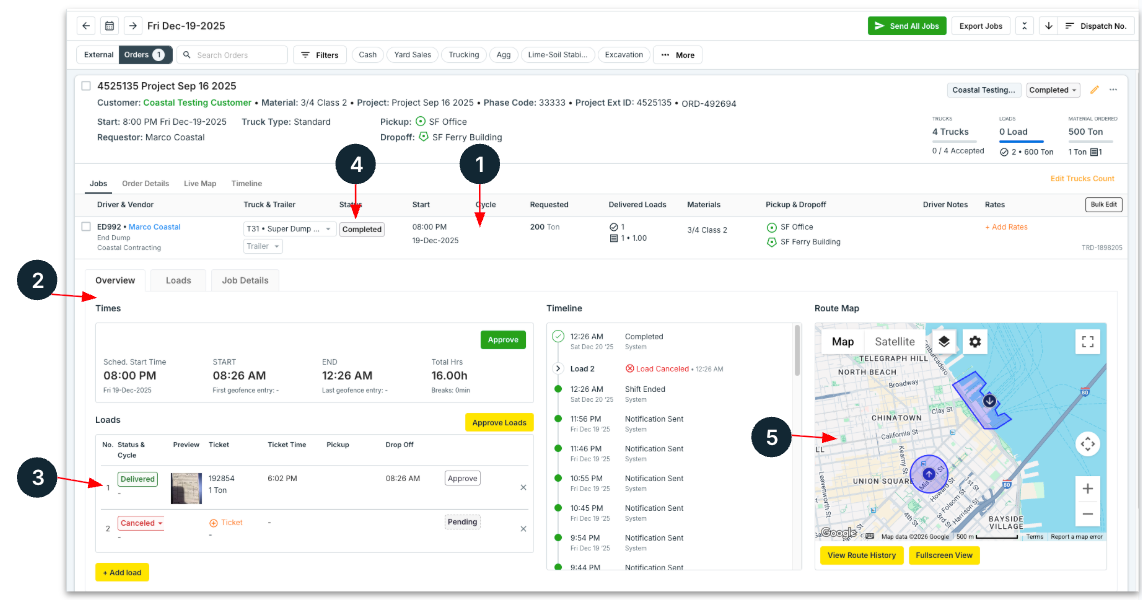
Task: Click the timeline panel scrollbar
Action: [x=798, y=350]
